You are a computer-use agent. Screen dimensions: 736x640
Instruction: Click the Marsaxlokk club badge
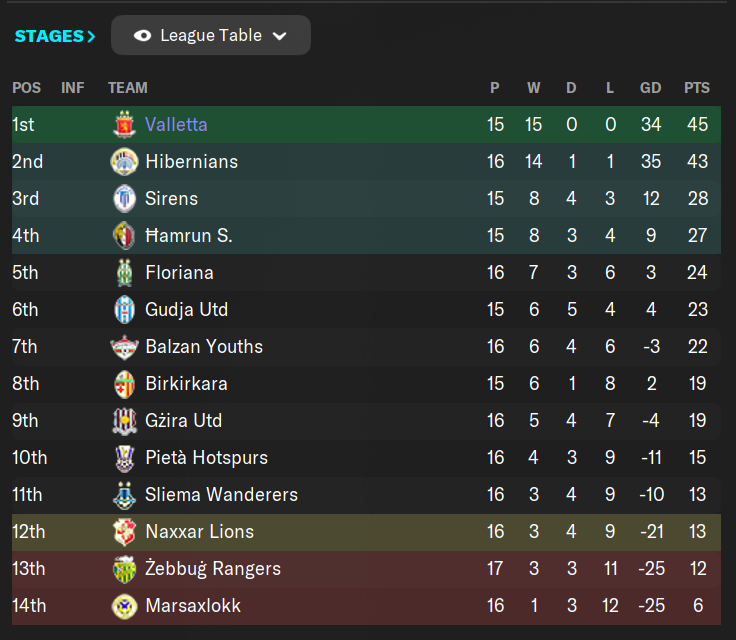click(124, 606)
